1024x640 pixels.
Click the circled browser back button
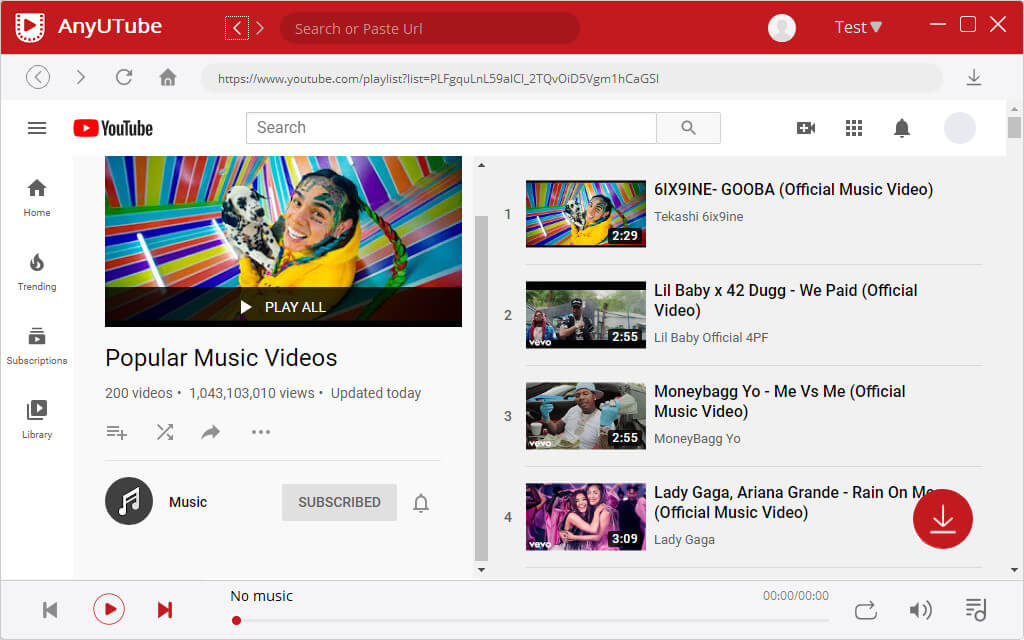[38, 77]
